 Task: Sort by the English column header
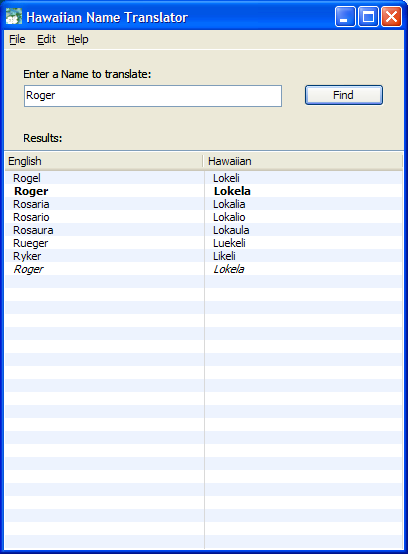104,161
